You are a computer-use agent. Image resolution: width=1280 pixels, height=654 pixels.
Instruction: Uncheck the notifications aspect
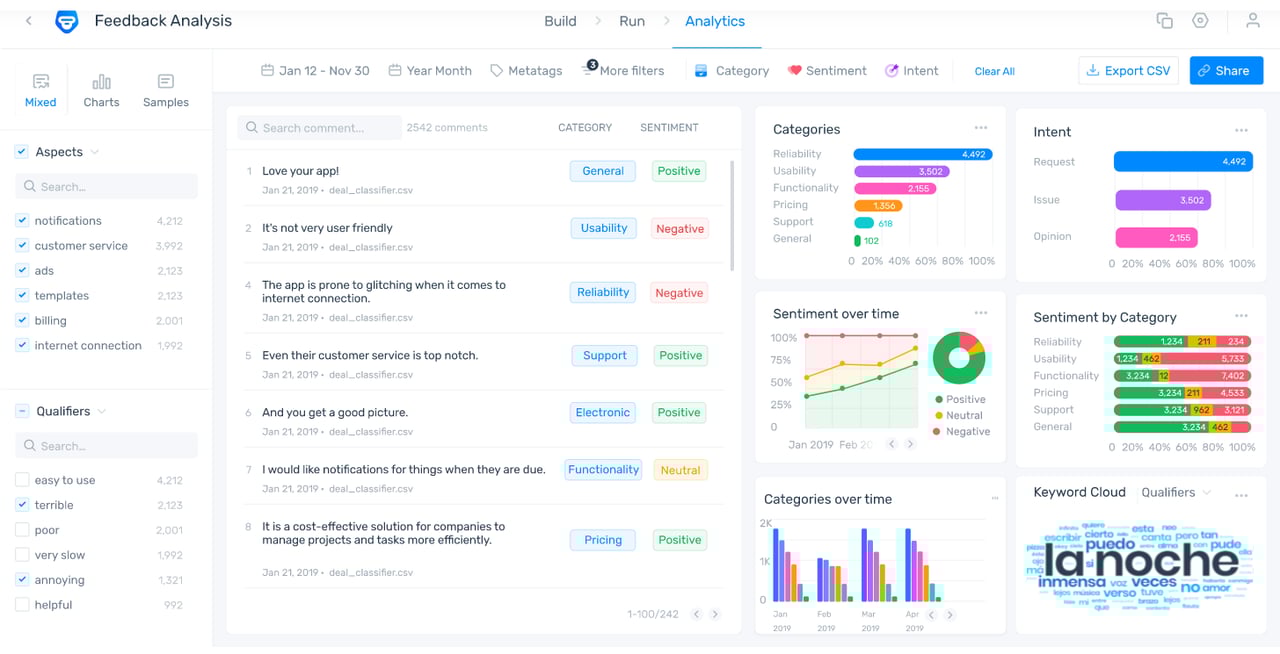(x=22, y=220)
